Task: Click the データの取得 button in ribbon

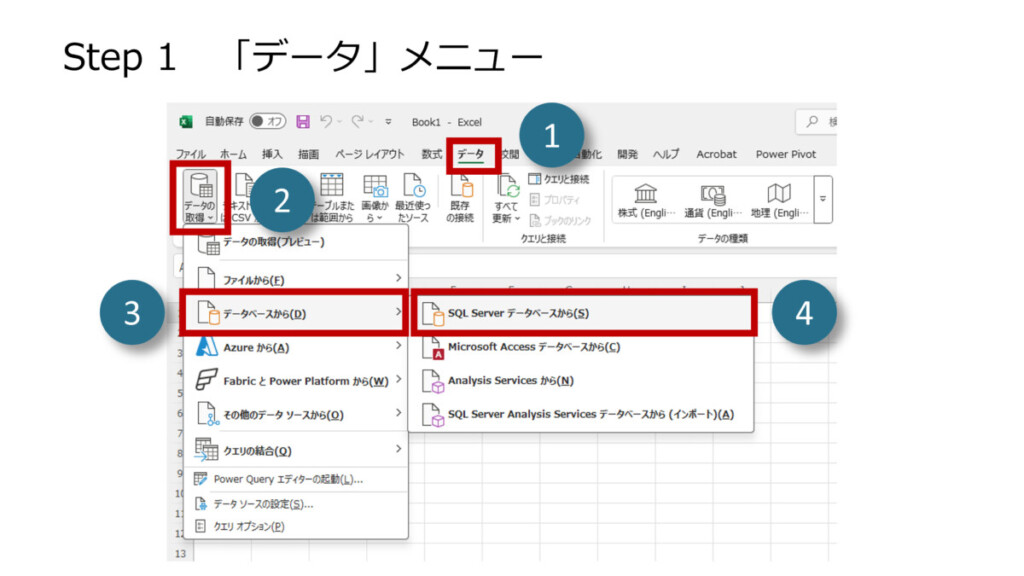Action: click(x=199, y=198)
